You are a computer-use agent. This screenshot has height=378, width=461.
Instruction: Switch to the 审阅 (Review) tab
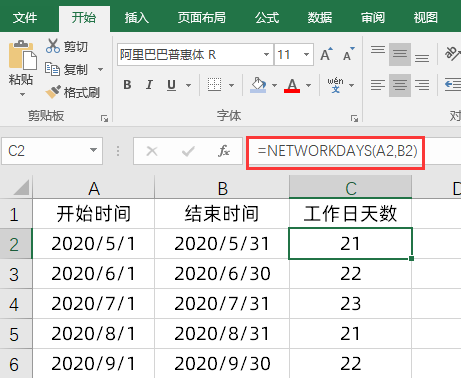coord(373,17)
